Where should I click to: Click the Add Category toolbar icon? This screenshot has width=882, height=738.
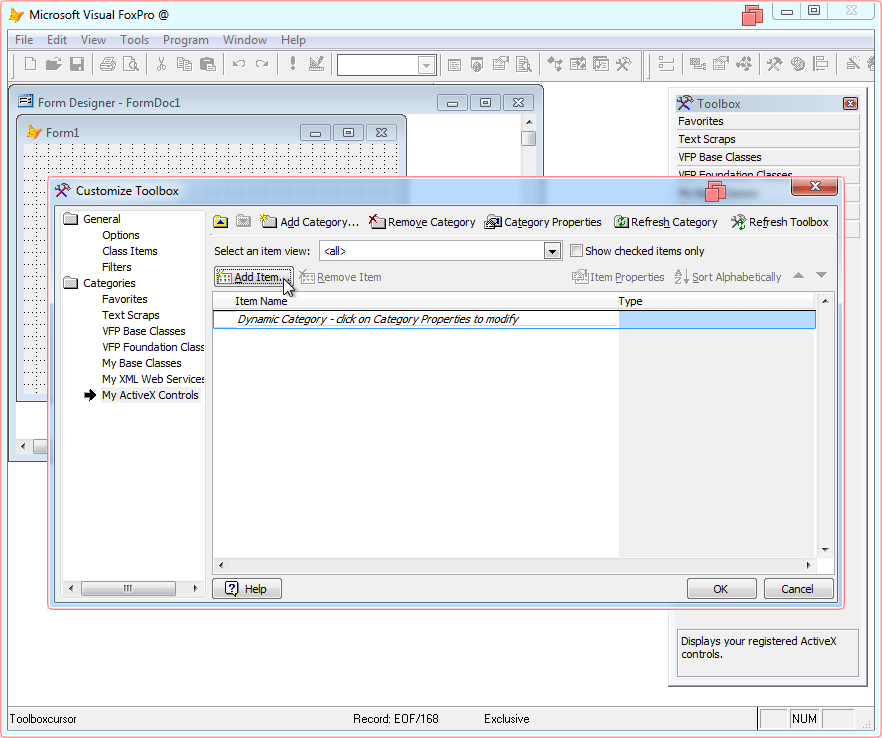pos(268,222)
